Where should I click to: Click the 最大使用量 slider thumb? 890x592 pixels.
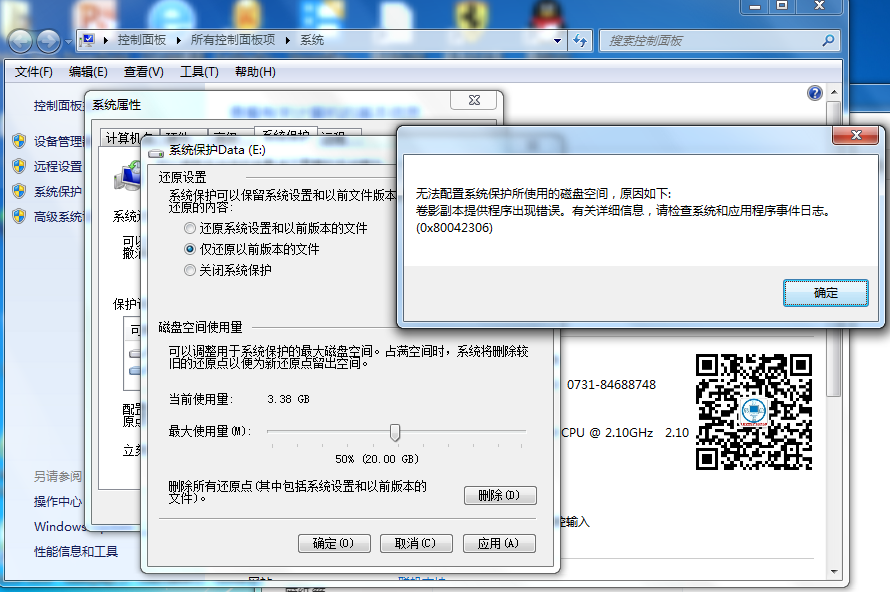395,432
